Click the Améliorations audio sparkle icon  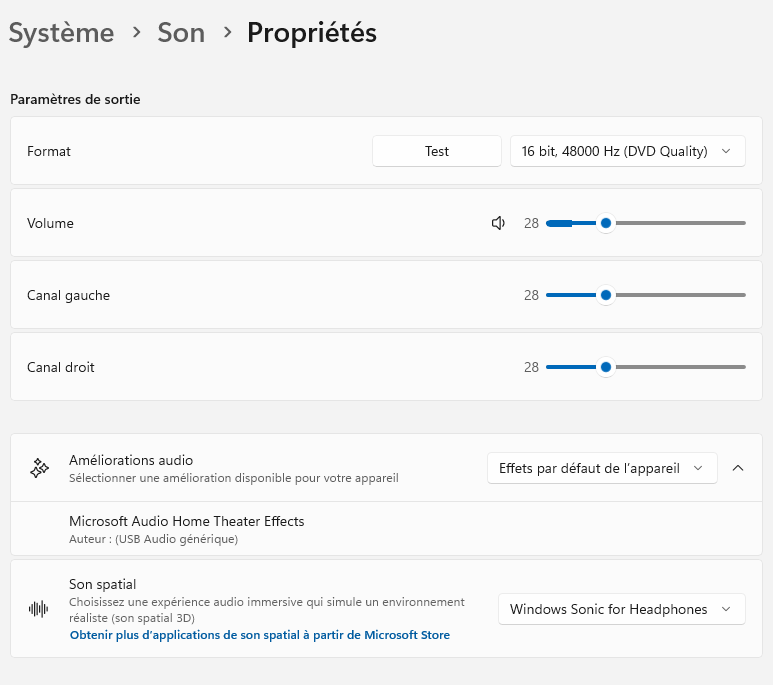tap(39, 468)
